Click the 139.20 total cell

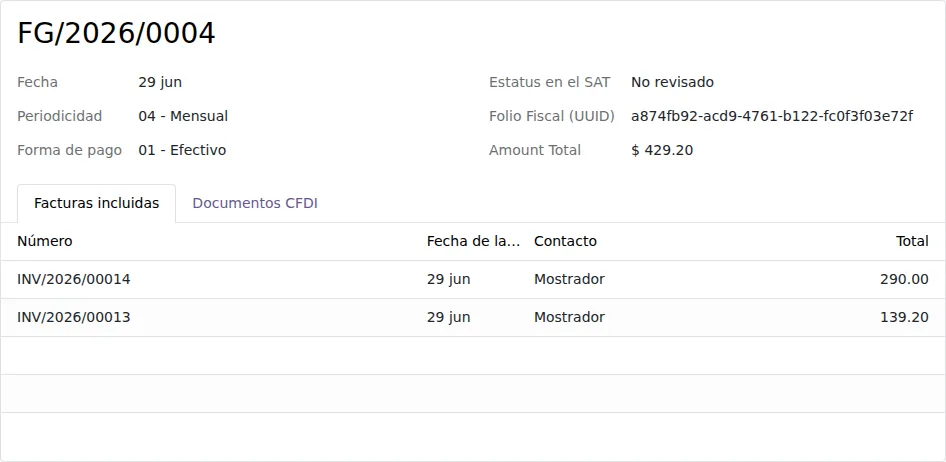pyautogui.click(x=904, y=317)
